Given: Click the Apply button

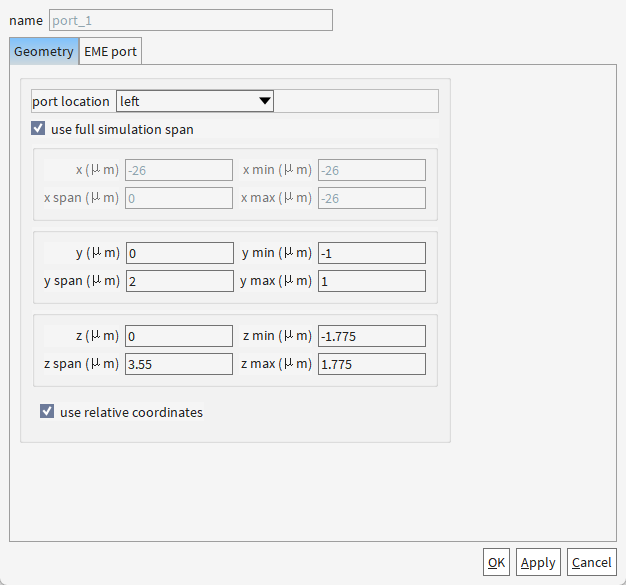Looking at the screenshot, I should 538,562.
